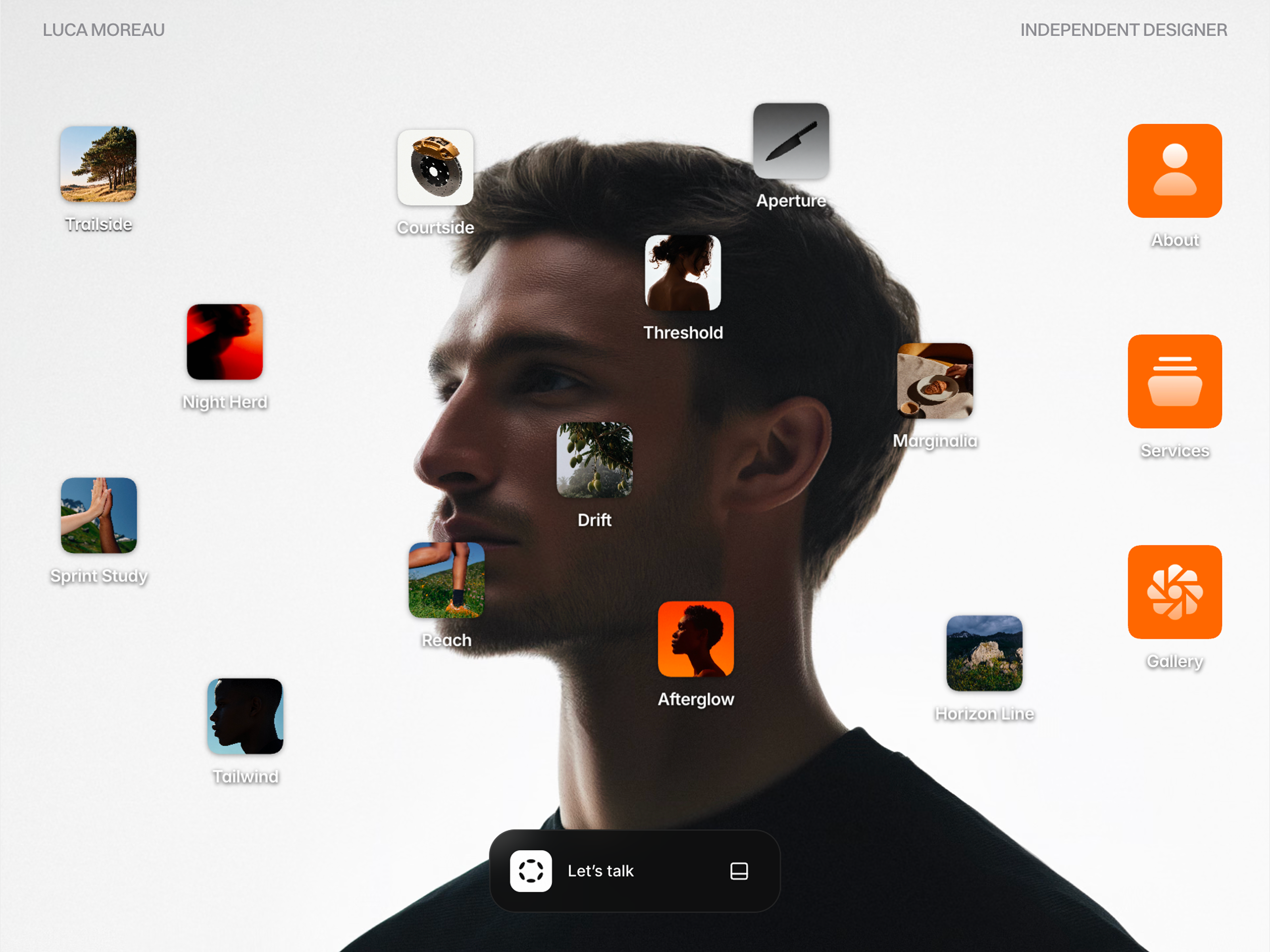1270x952 pixels.
Task: Open the Night Herd red icon
Action: [225, 342]
